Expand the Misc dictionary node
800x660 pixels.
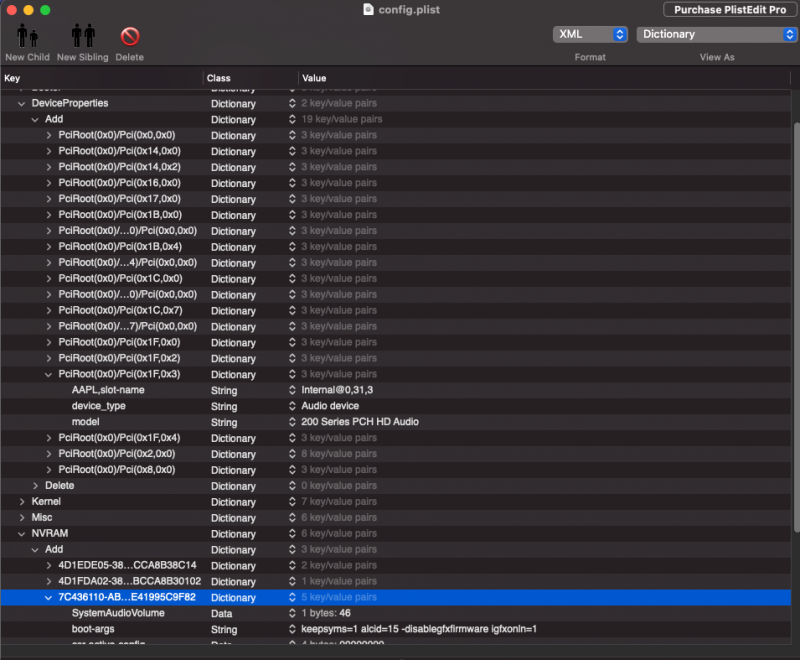pyautogui.click(x=22, y=518)
